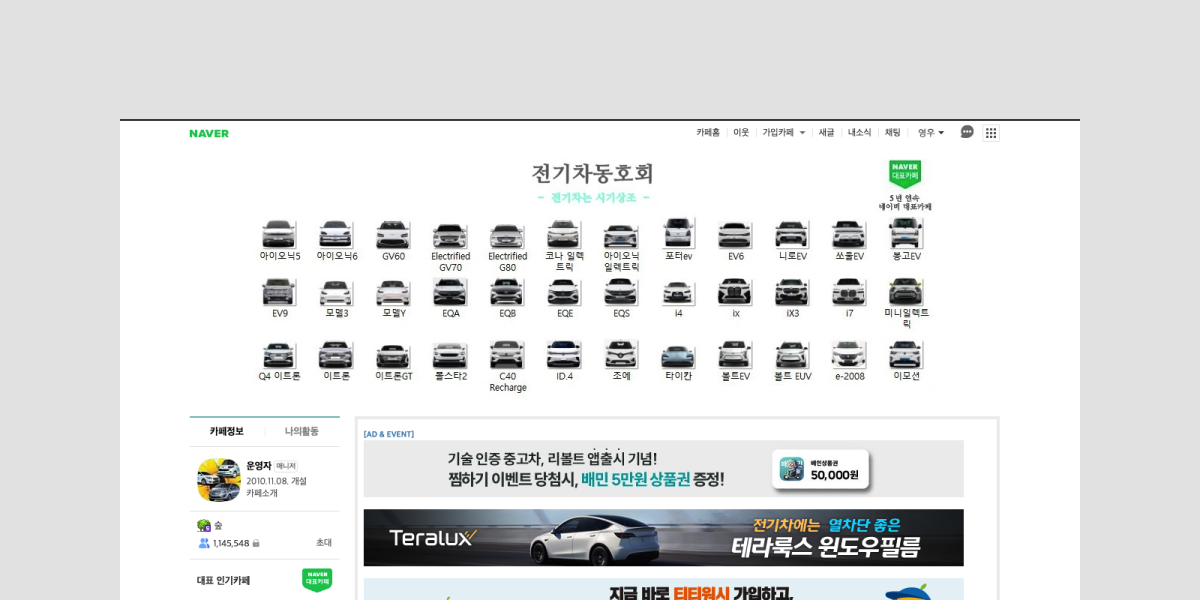Open 내소식 in top menu
The height and width of the screenshot is (600, 1200).
click(860, 132)
